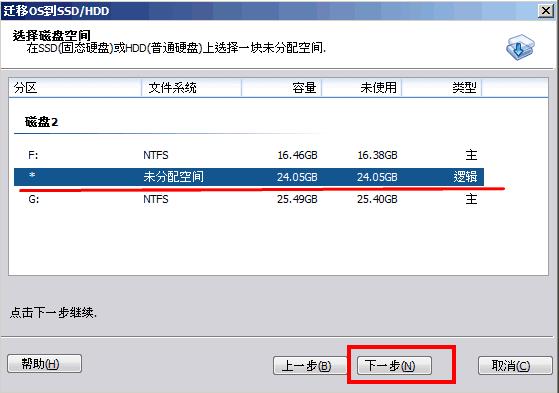This screenshot has height=393, width=559.
Task: Click the 点击下一步继续 hint text
Action: 53,312
